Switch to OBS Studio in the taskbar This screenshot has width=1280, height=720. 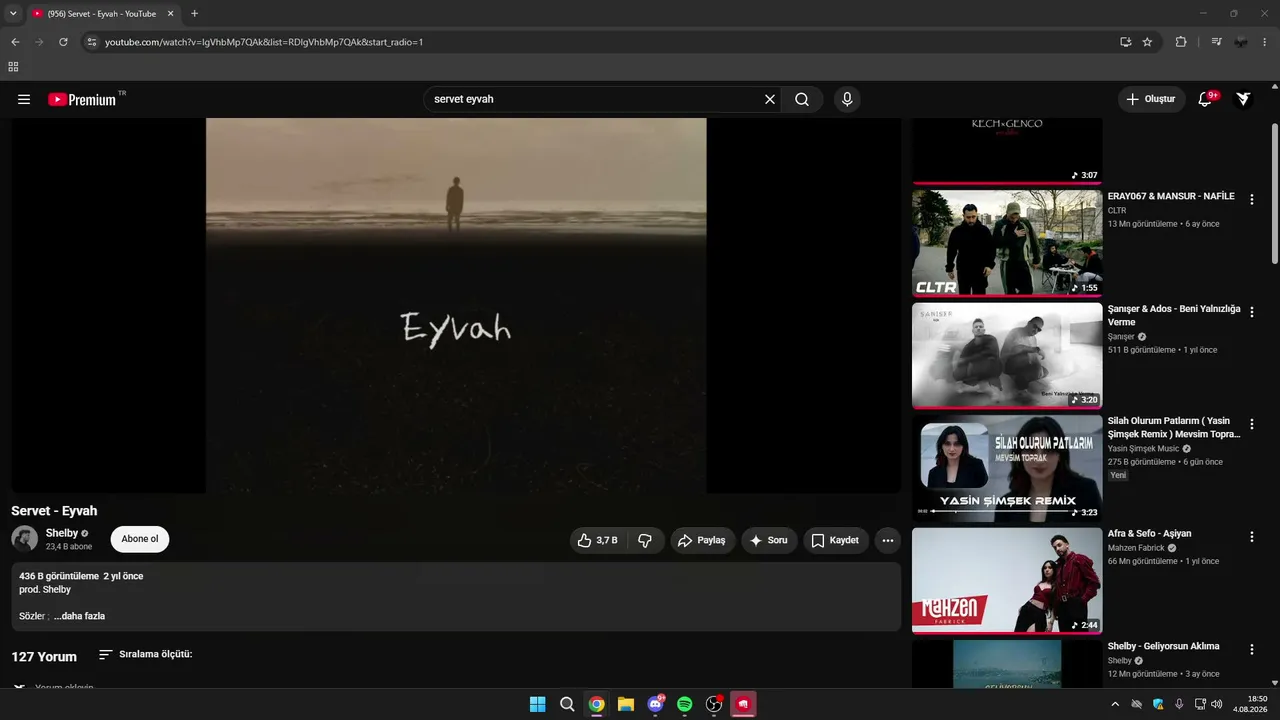coord(714,704)
